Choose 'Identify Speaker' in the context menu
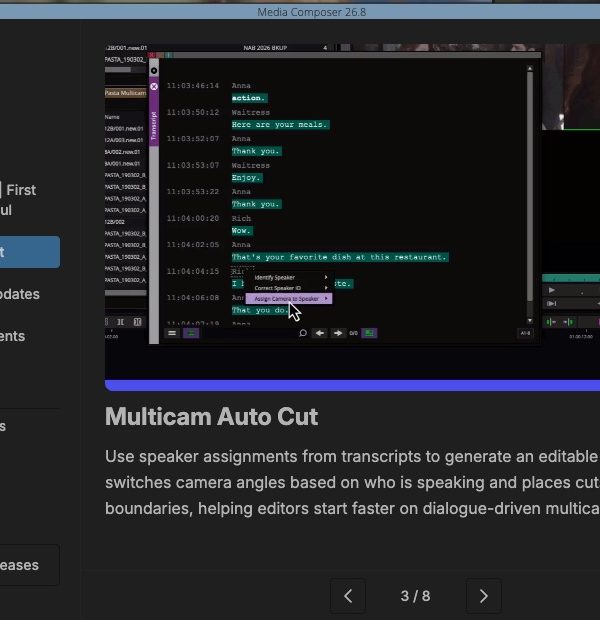 (289, 278)
